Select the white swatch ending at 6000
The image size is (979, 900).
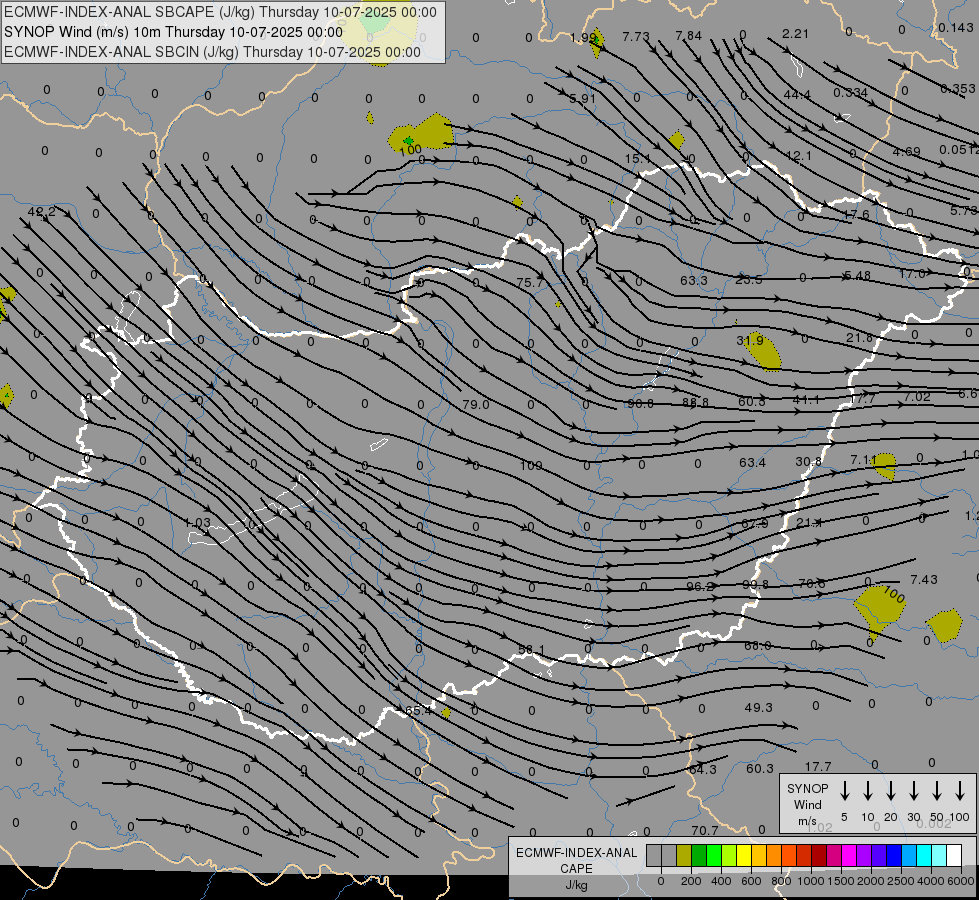pyautogui.click(x=953, y=856)
